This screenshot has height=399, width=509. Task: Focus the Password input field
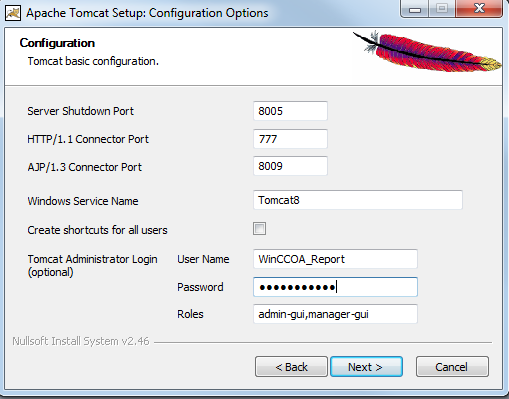pyautogui.click(x=335, y=287)
